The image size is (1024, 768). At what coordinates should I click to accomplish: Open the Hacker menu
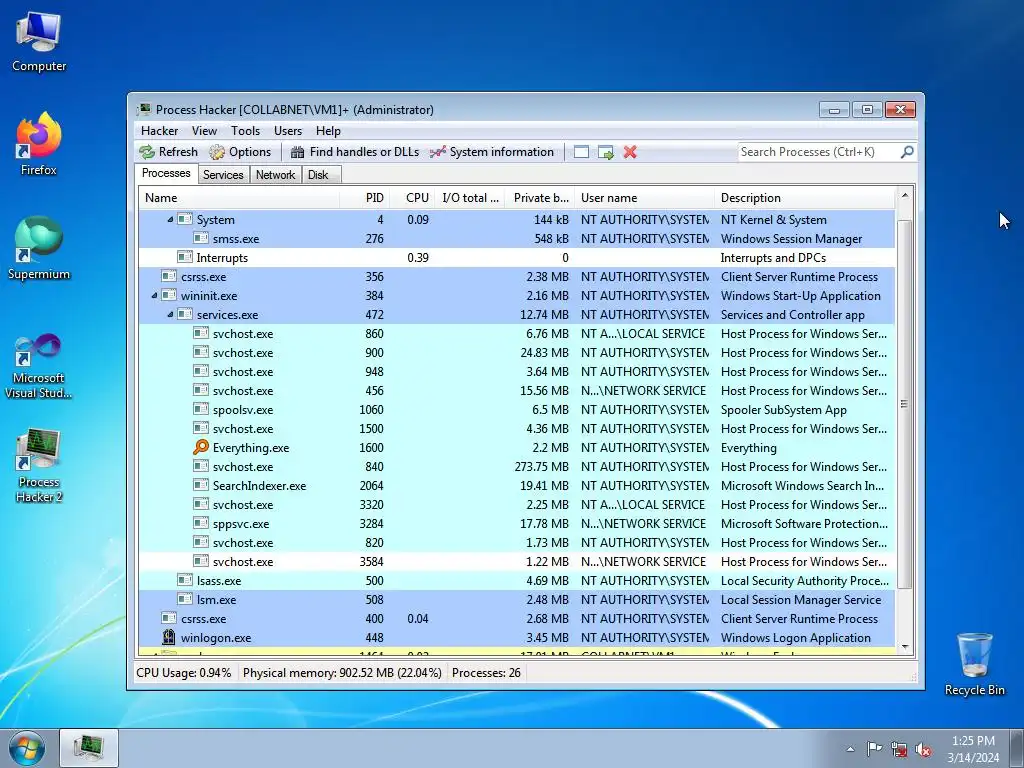[159, 131]
